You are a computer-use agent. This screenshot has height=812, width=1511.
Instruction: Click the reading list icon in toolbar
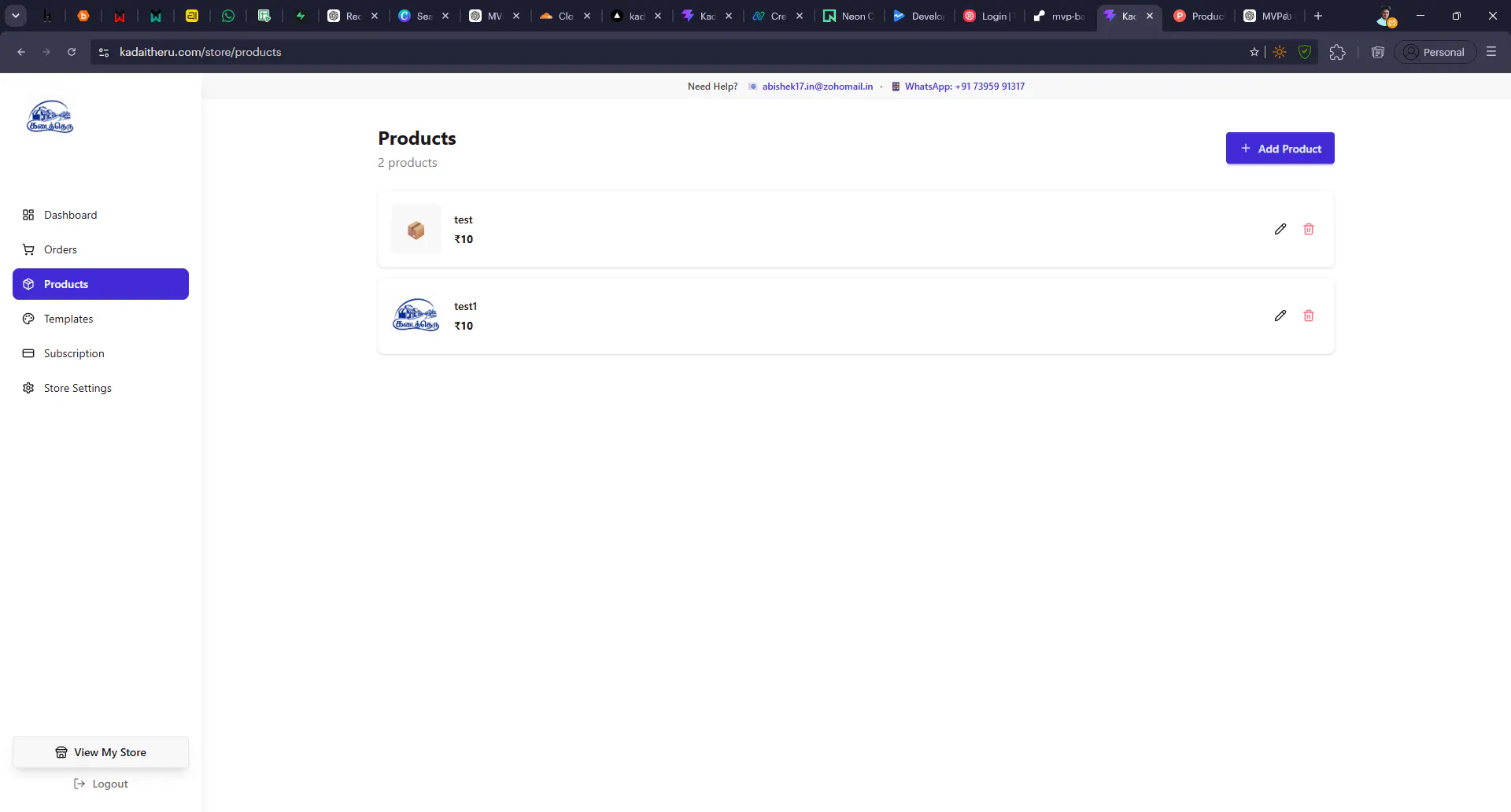coord(1377,52)
